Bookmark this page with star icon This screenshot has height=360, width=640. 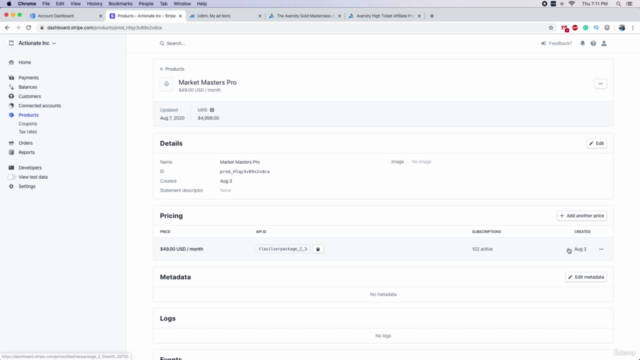[x=551, y=28]
